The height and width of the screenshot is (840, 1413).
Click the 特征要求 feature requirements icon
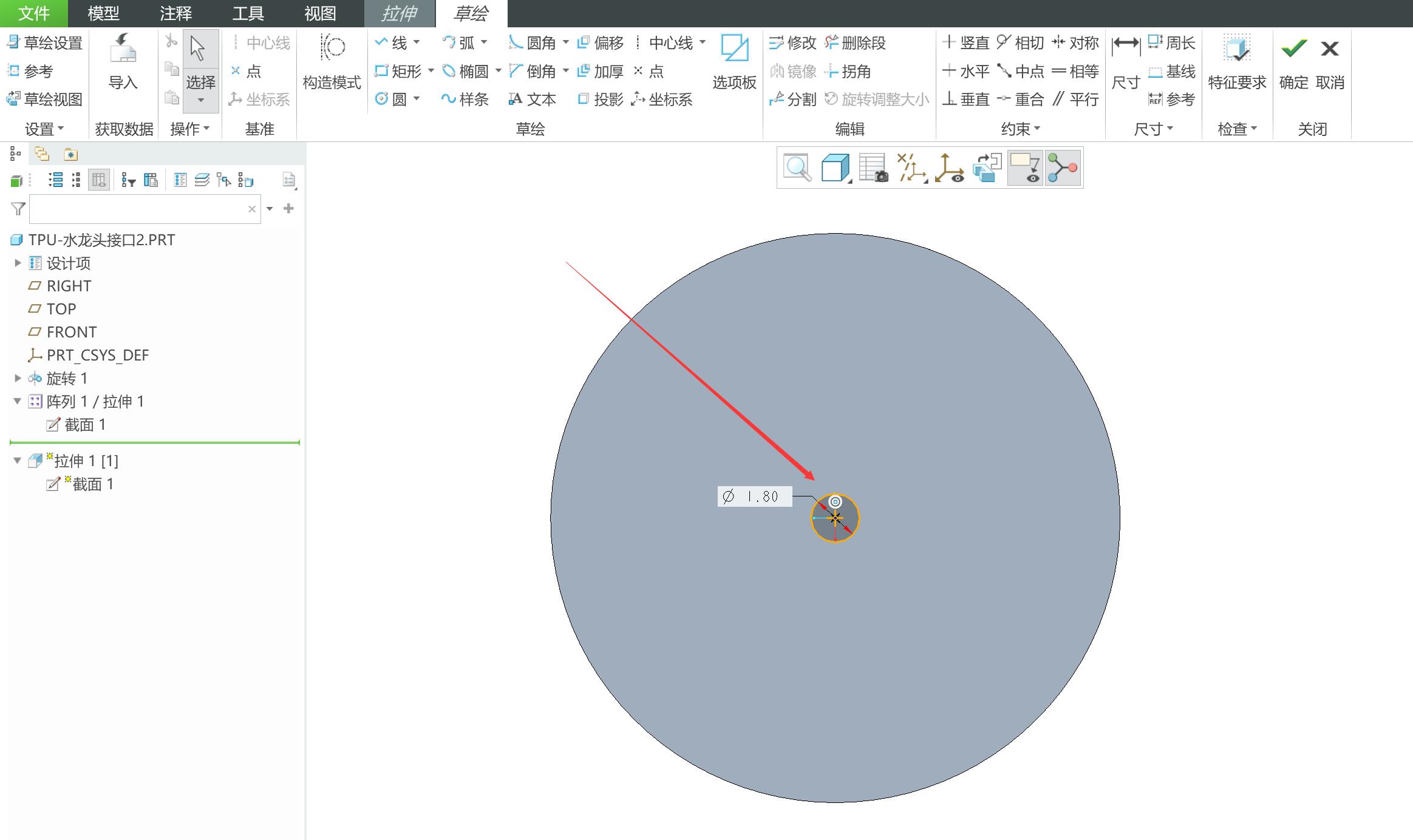coord(1236,48)
